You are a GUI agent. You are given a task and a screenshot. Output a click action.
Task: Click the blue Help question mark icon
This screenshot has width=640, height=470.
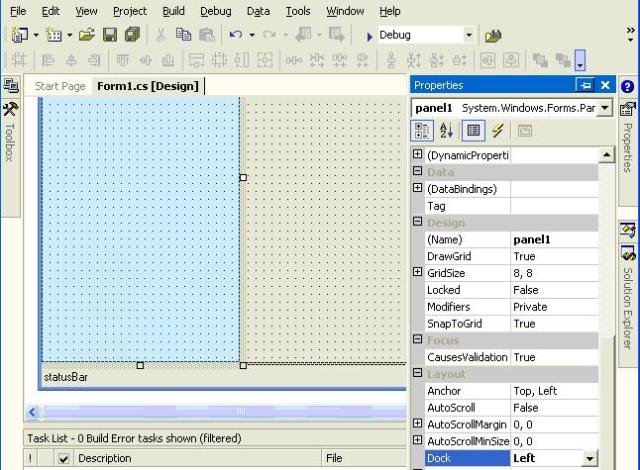click(627, 87)
